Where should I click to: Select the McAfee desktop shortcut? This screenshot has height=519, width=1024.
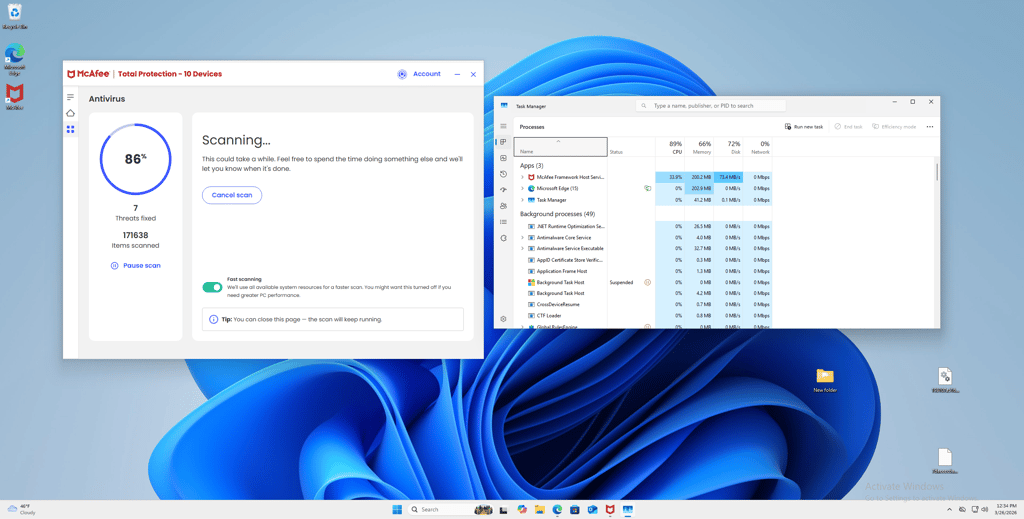[x=14, y=97]
